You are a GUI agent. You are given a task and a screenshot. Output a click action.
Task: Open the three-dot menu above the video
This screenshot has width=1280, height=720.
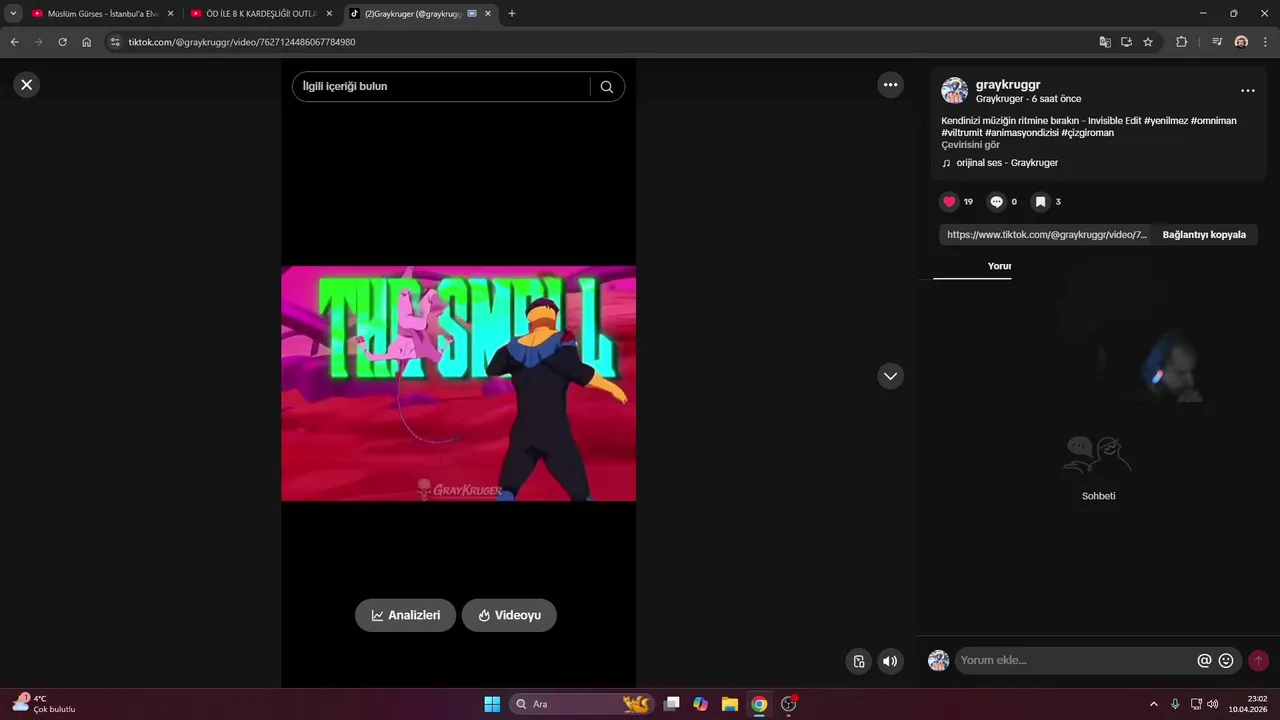890,85
